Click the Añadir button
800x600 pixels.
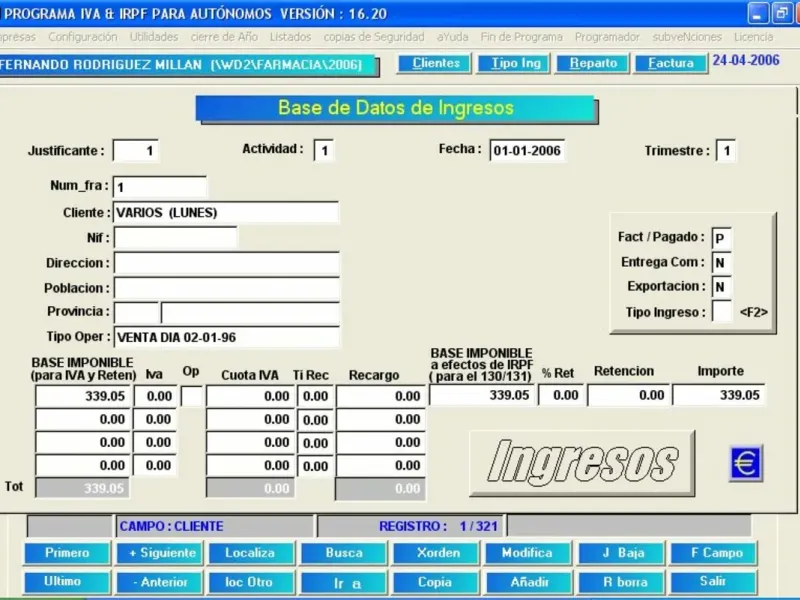click(x=529, y=582)
